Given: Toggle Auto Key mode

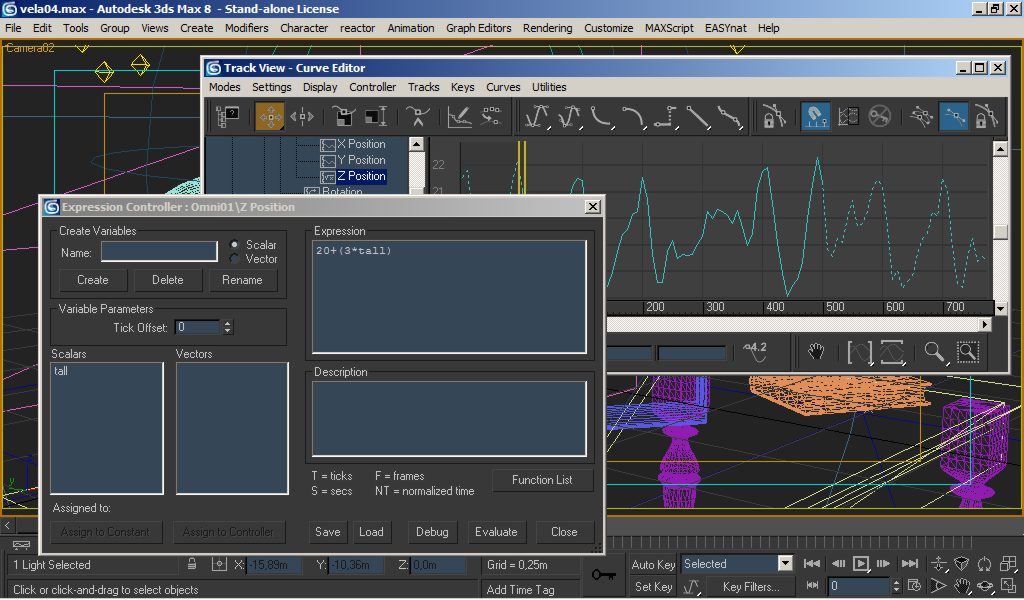Looking at the screenshot, I should 653,565.
